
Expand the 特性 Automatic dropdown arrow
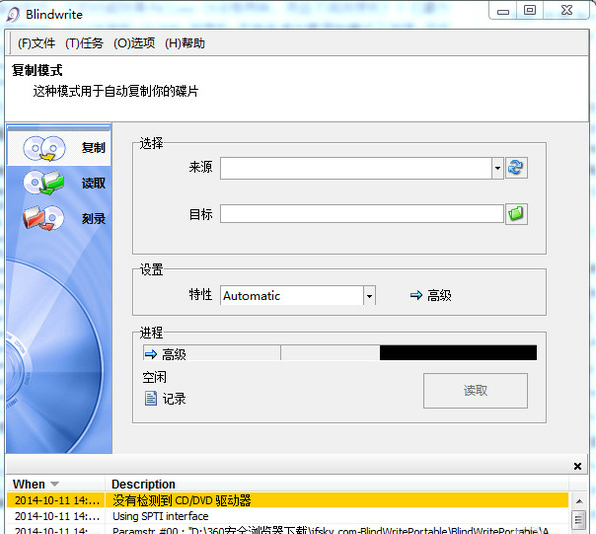pyautogui.click(x=369, y=295)
